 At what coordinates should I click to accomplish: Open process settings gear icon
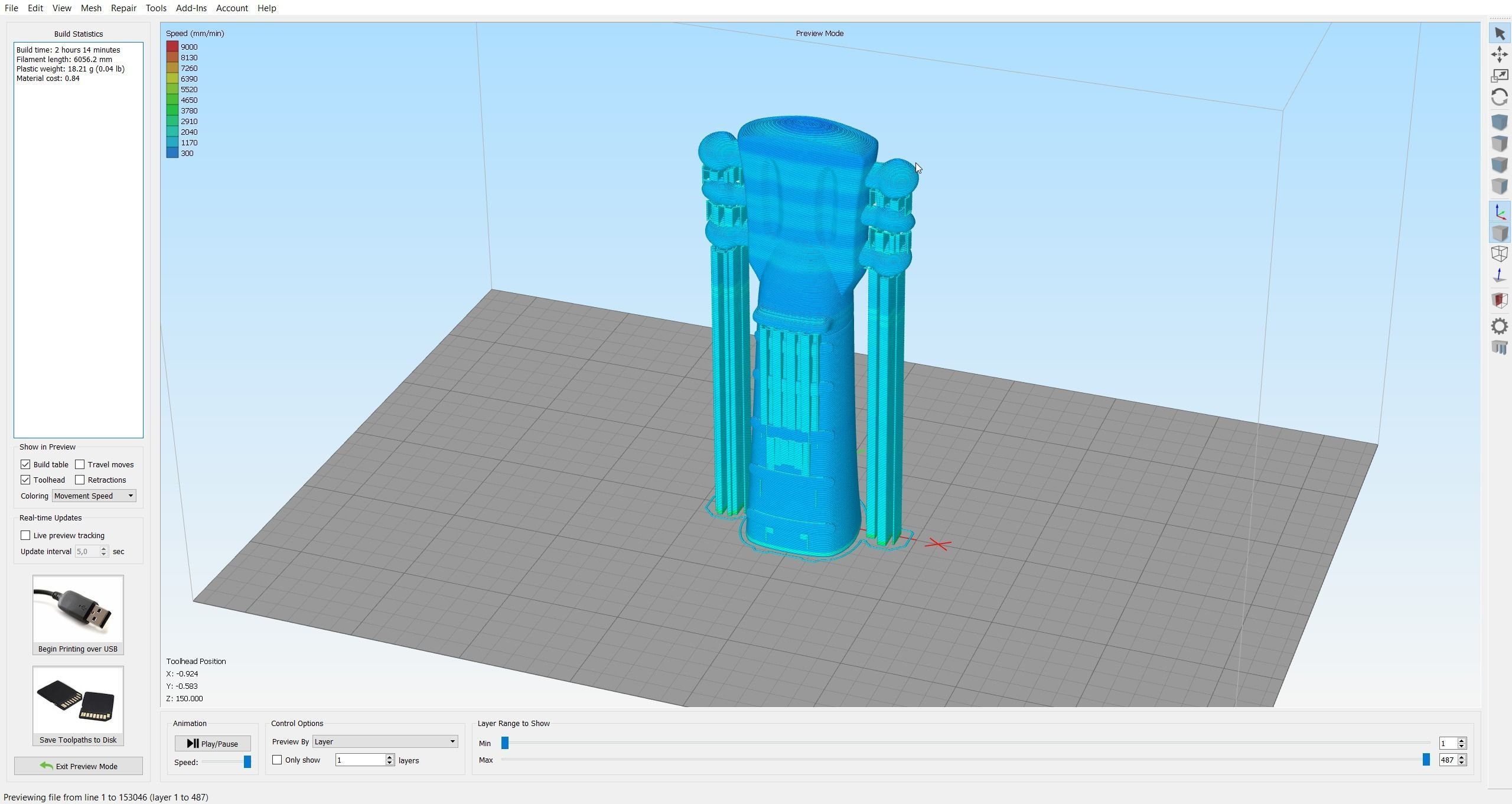pos(1499,326)
